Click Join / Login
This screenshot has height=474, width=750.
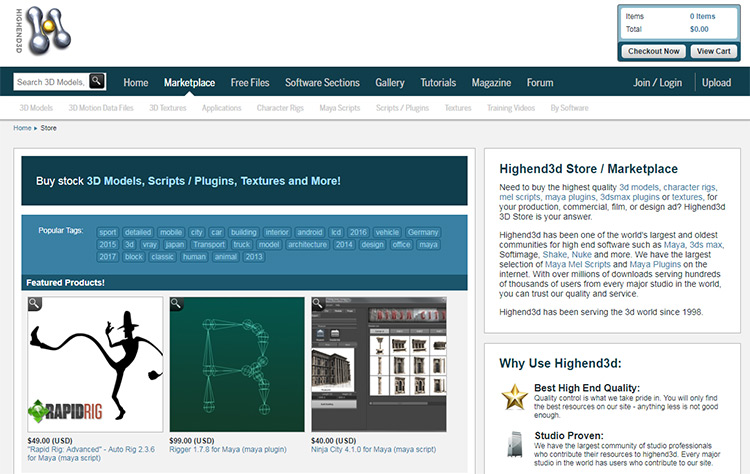658,83
